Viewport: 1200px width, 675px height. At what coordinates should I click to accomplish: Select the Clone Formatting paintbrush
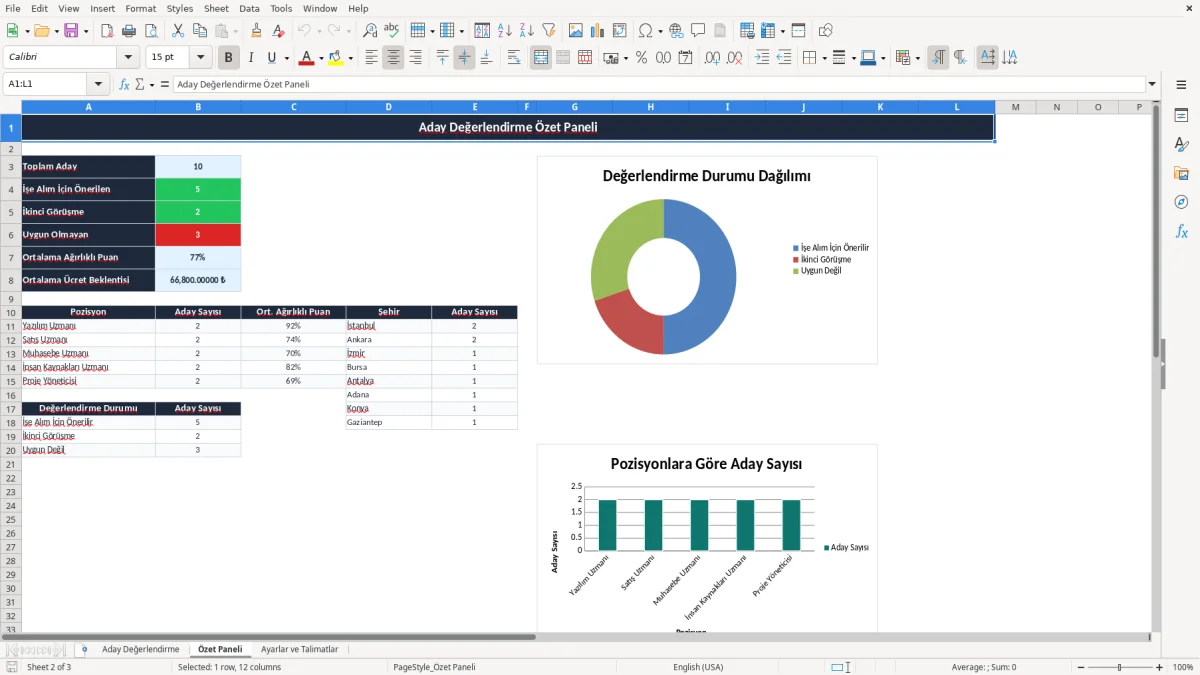(257, 31)
